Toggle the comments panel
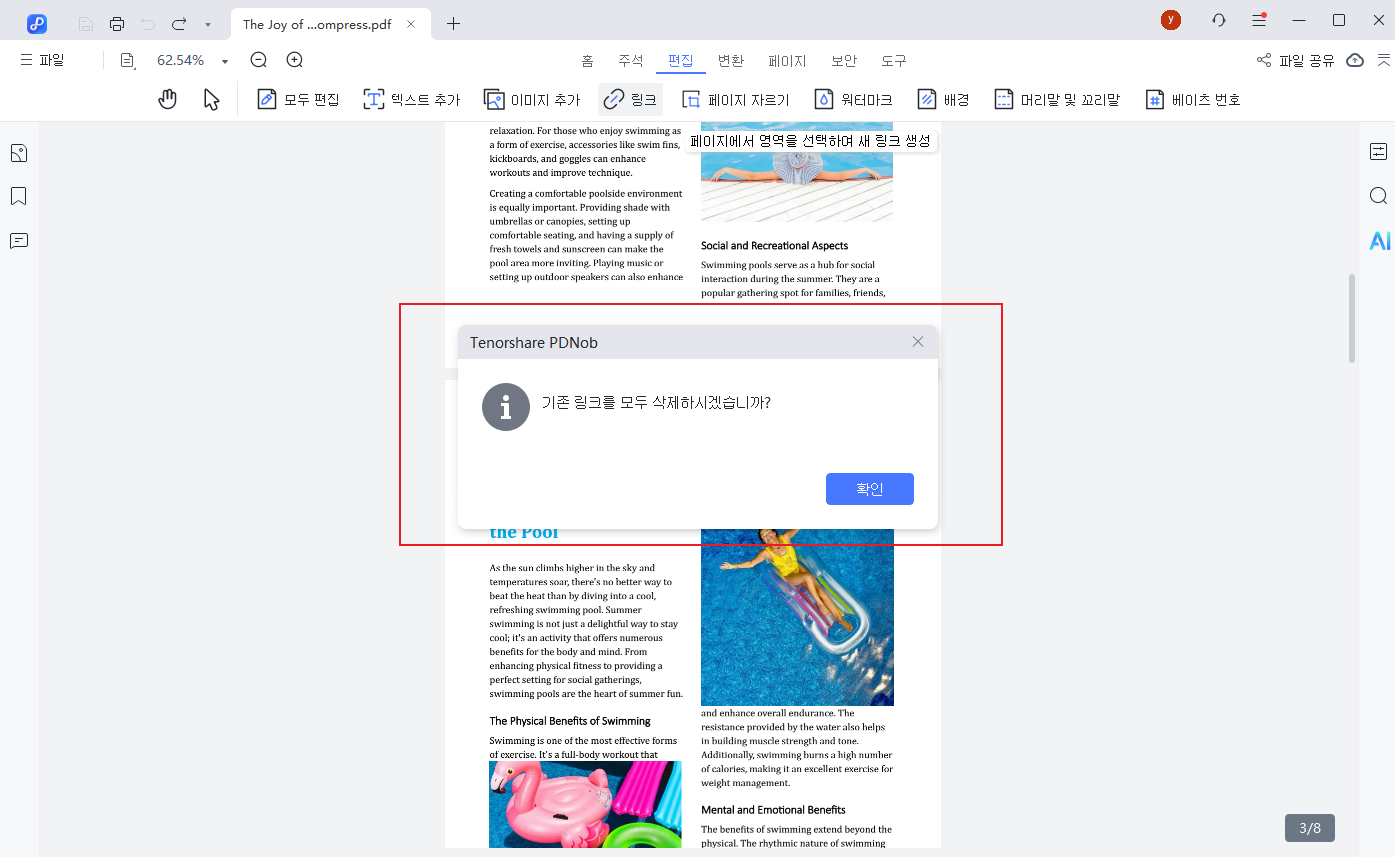This screenshot has height=857, width=1395. (x=18, y=240)
